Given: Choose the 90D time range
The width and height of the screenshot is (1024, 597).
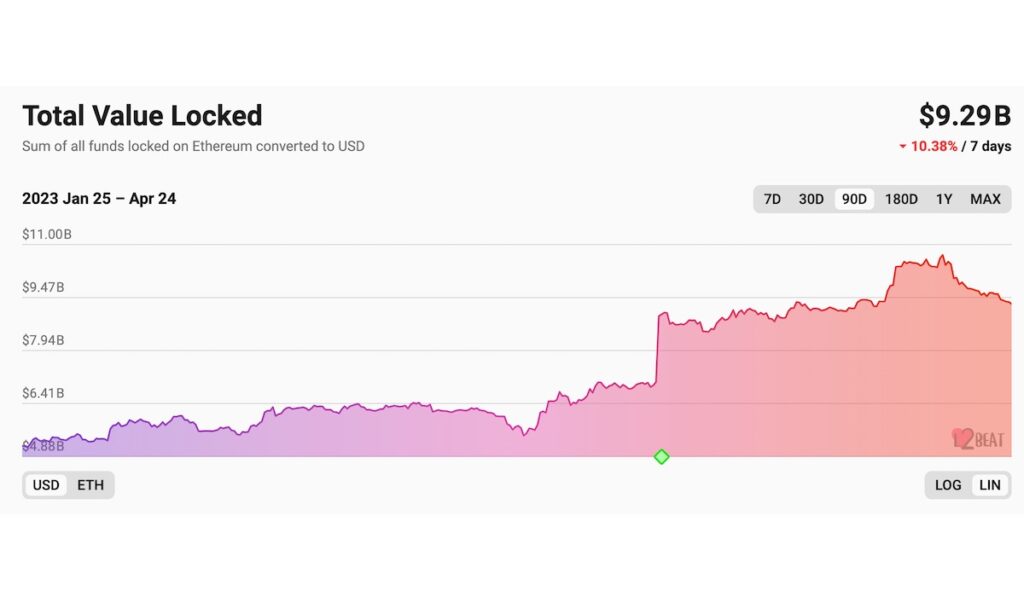Looking at the screenshot, I should coord(854,199).
